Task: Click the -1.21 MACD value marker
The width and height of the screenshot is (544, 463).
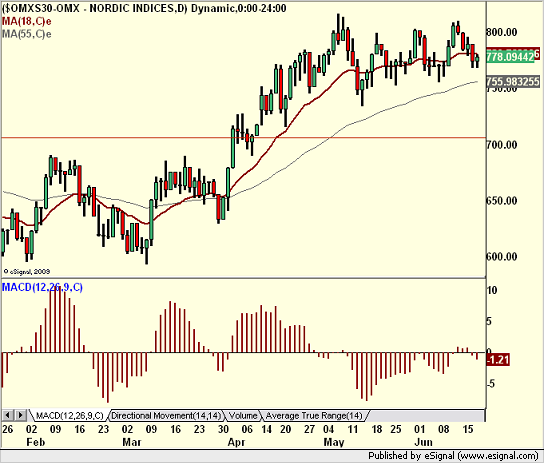Action: coord(498,360)
